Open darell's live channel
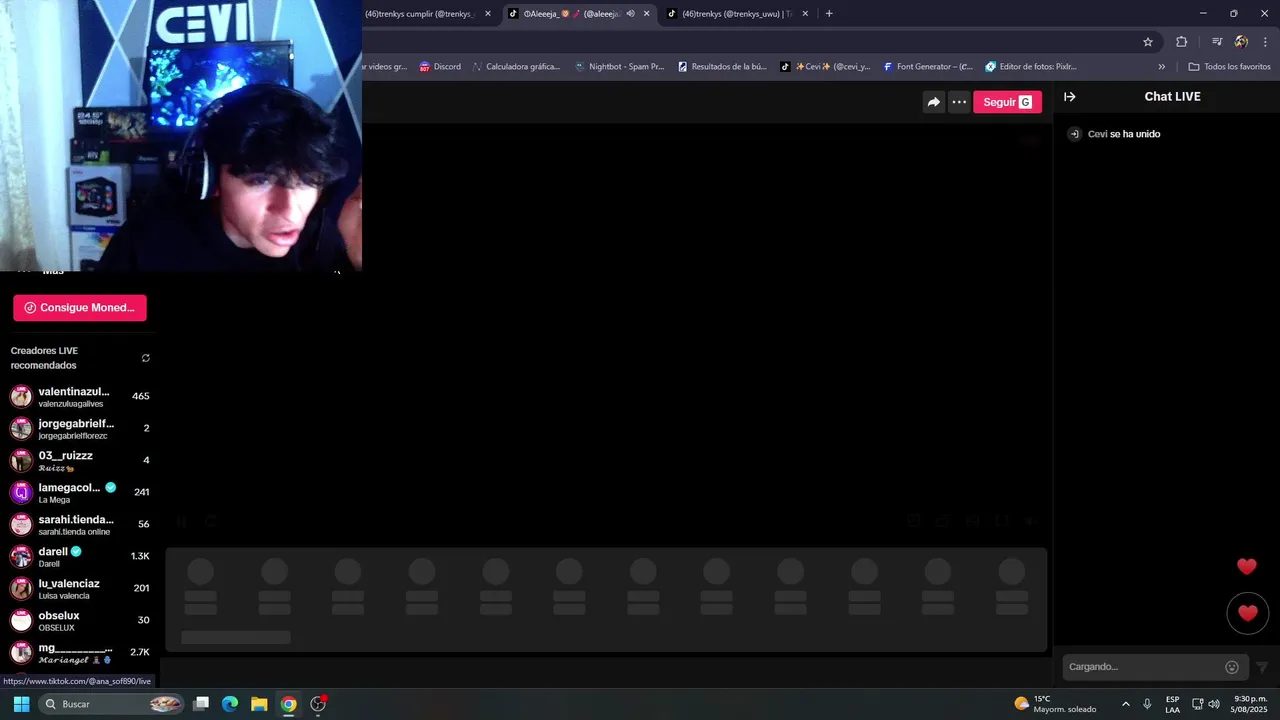 coord(80,556)
